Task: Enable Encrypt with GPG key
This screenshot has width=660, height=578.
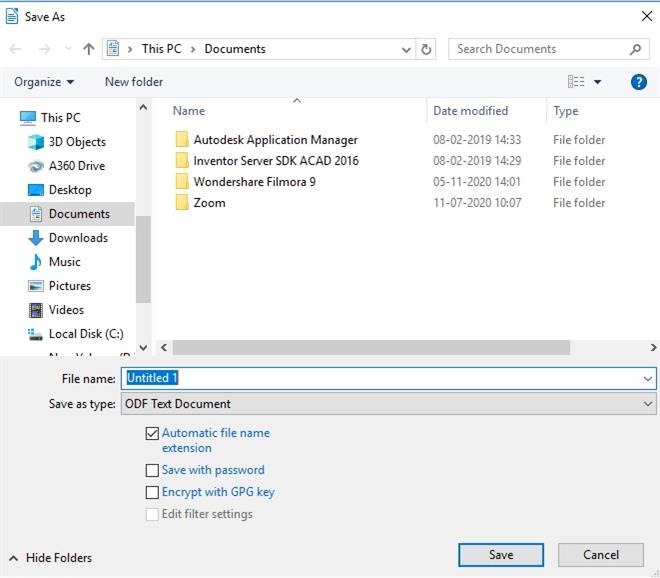Action: 152,492
